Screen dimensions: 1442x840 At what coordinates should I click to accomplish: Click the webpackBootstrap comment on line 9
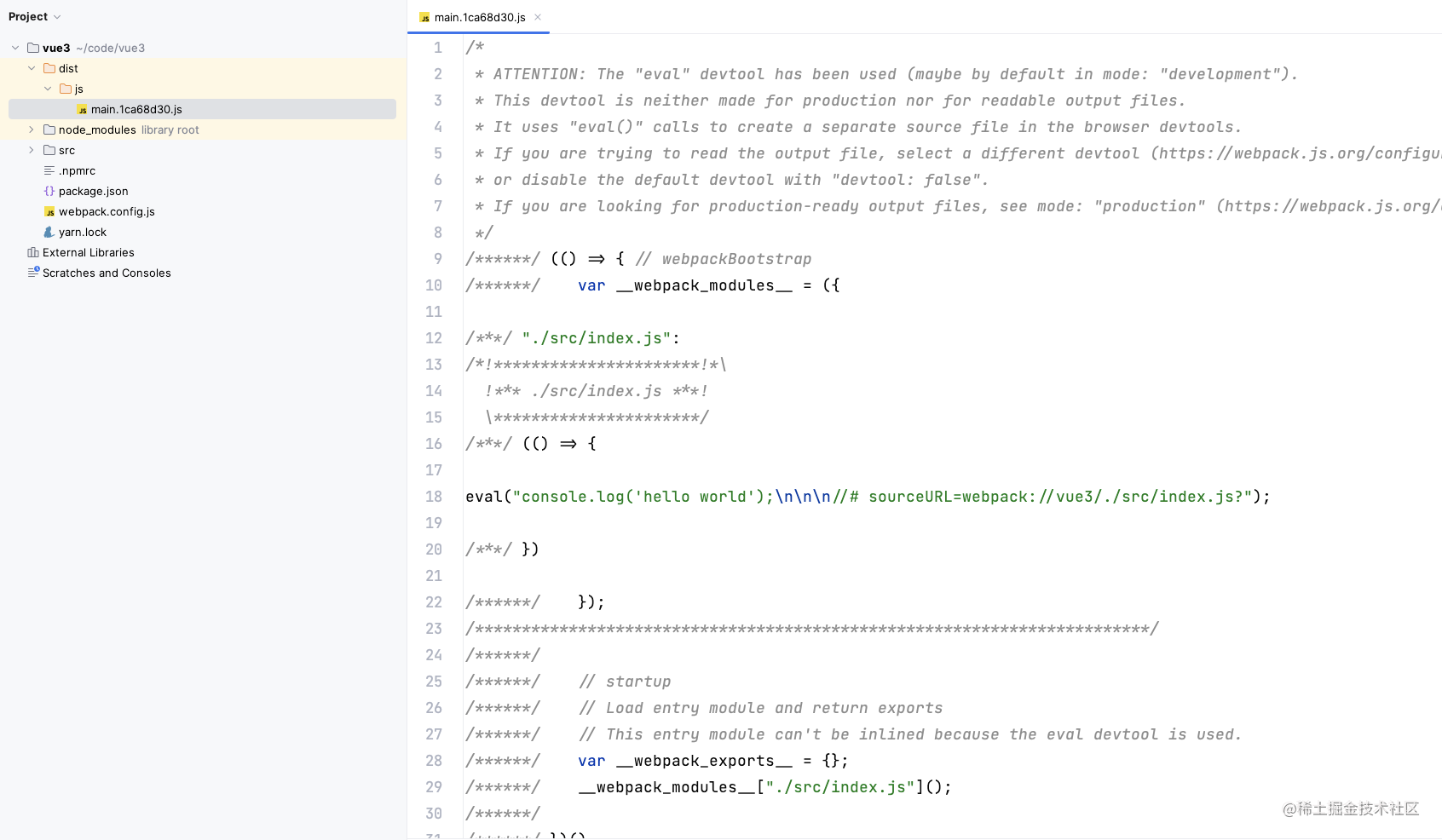tap(724, 259)
